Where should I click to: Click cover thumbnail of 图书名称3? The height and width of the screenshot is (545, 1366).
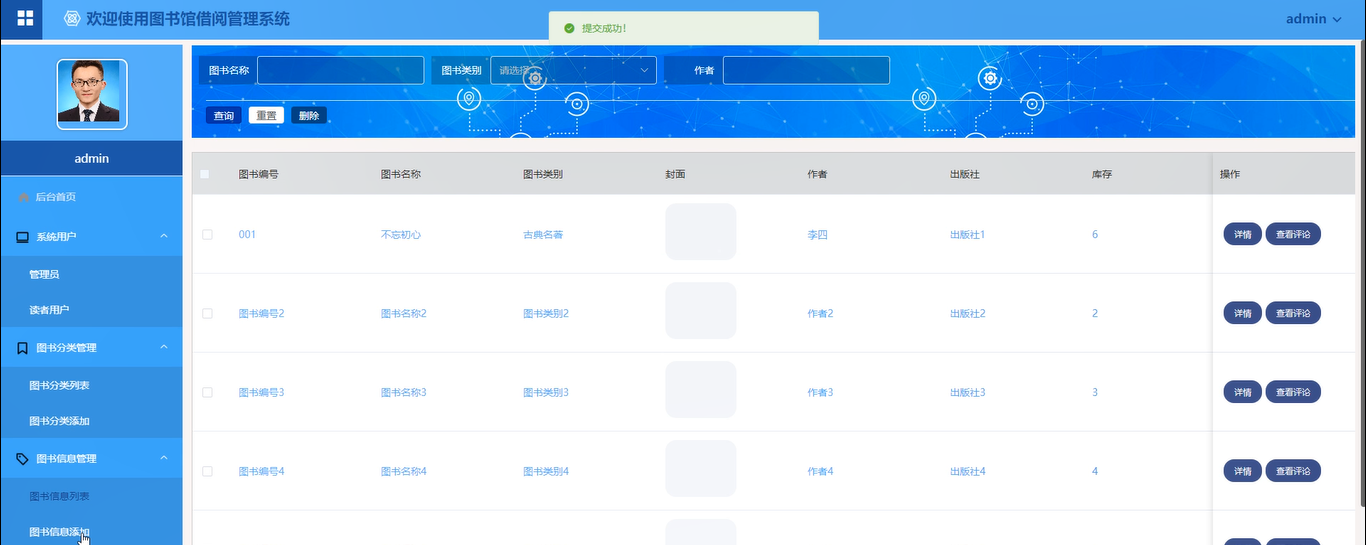(701, 390)
